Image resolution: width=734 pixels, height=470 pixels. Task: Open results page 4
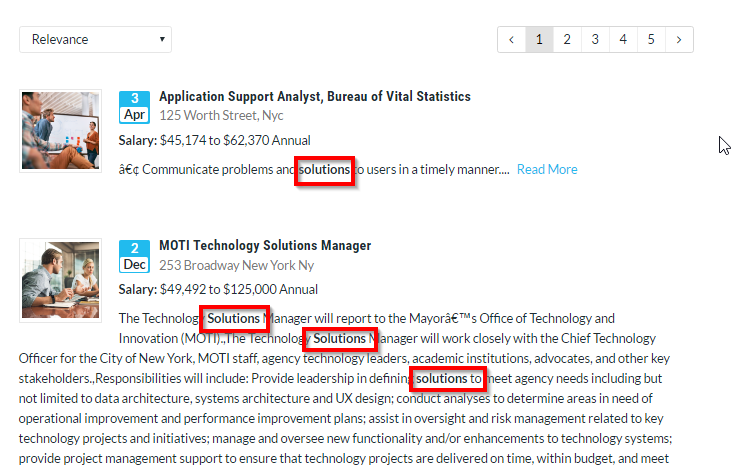coord(623,40)
